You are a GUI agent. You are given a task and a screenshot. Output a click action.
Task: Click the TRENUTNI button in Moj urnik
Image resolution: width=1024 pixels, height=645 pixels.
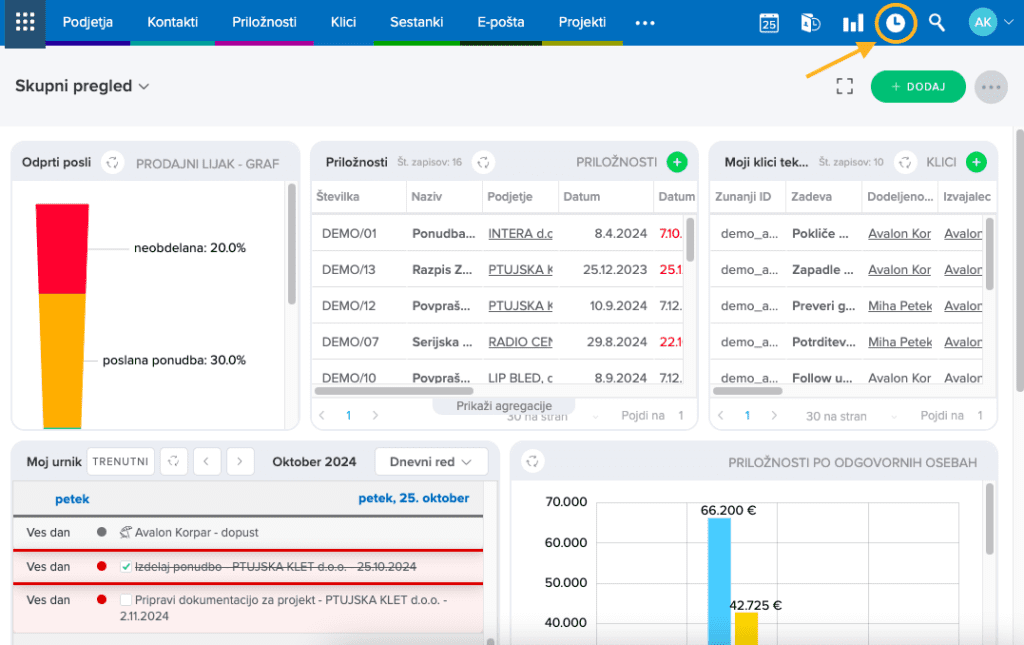pos(121,462)
